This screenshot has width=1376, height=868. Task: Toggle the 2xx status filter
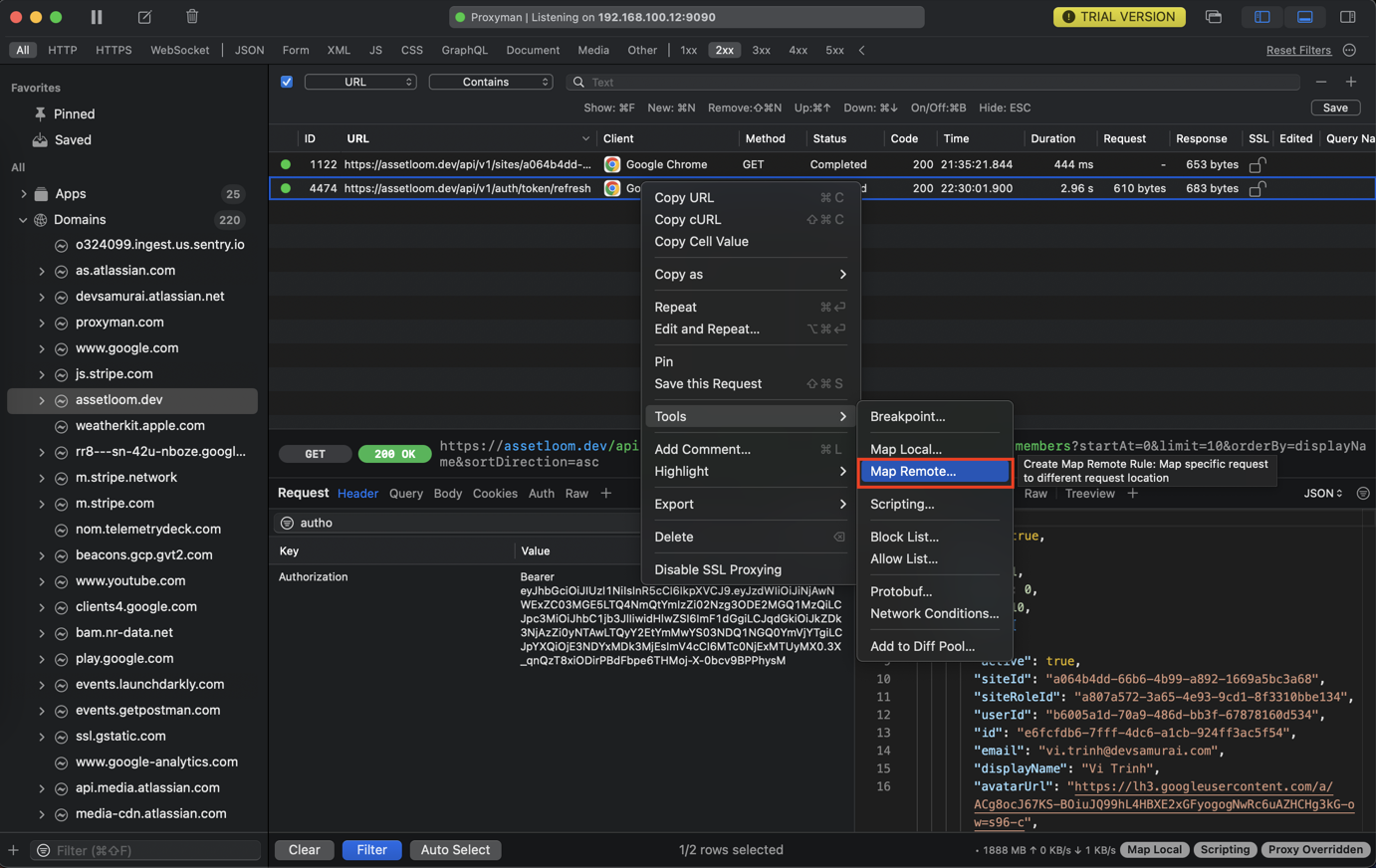724,50
